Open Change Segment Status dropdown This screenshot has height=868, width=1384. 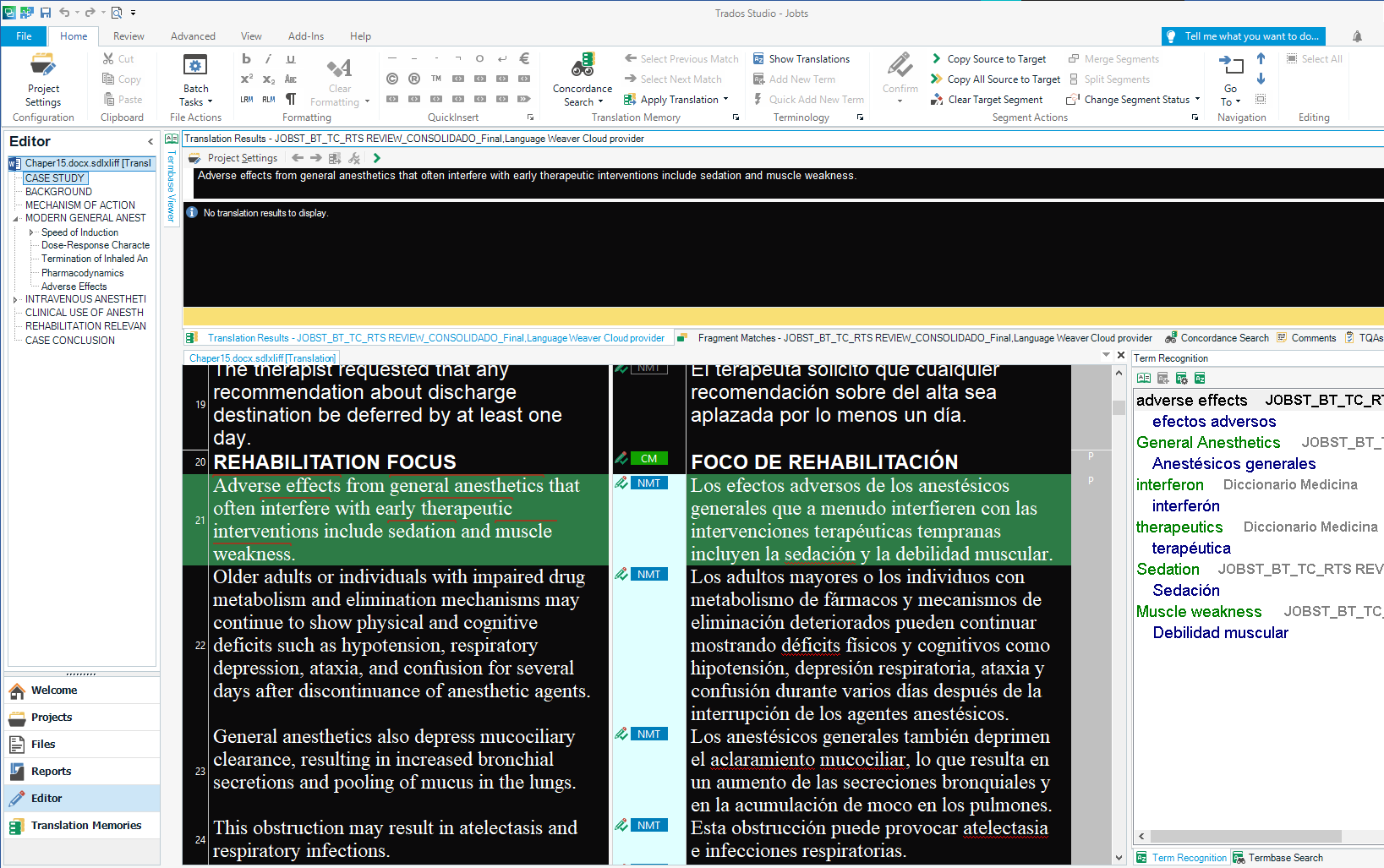[1197, 100]
